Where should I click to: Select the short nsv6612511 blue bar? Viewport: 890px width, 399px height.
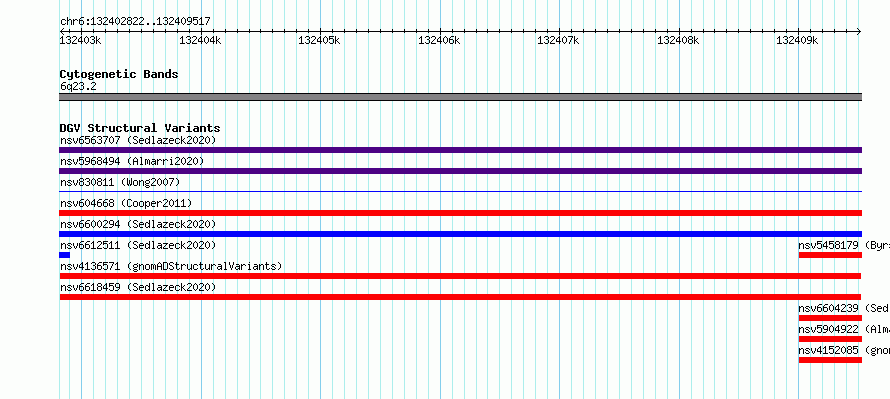tap(65, 255)
